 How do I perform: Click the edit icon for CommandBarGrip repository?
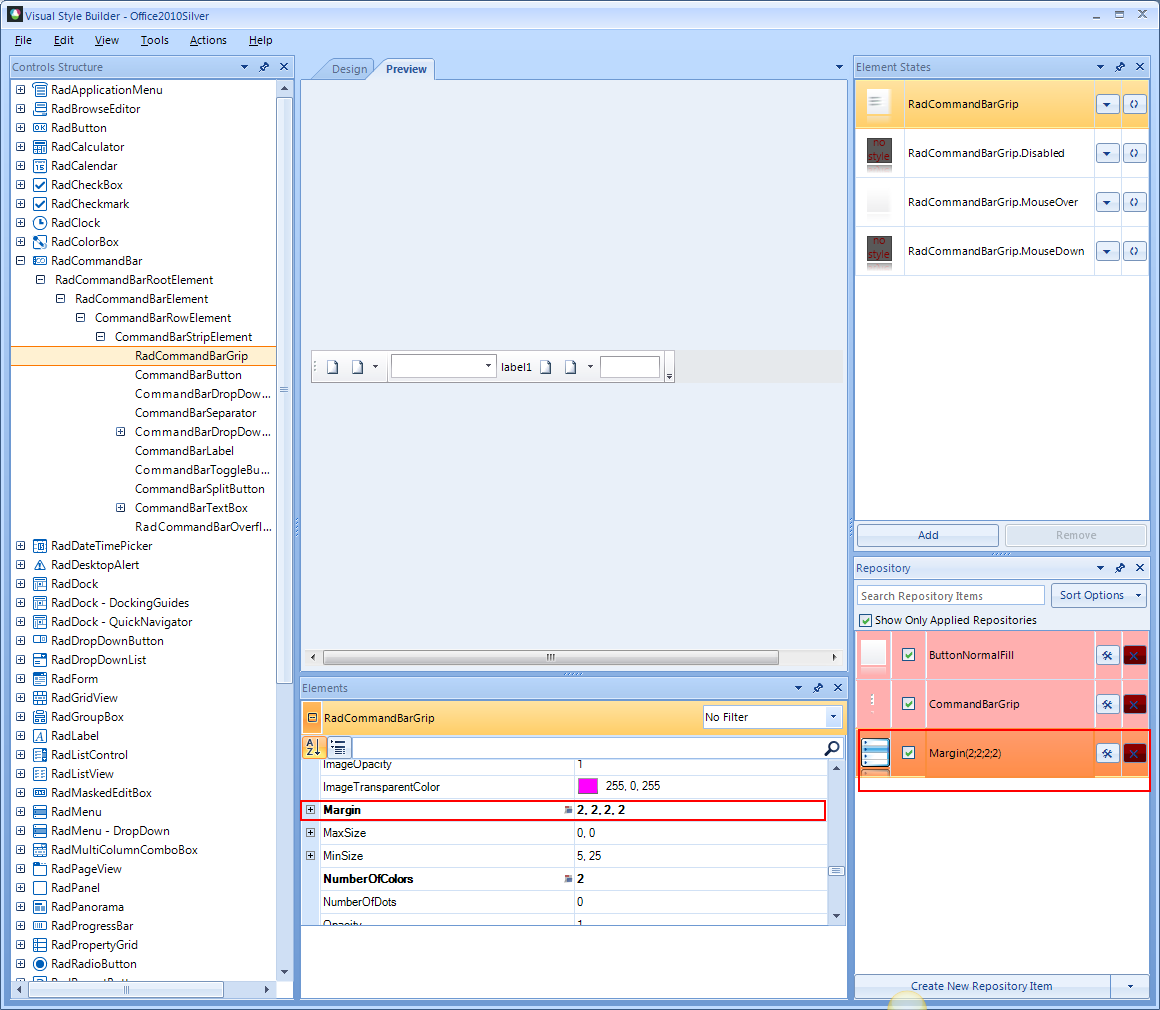1107,704
